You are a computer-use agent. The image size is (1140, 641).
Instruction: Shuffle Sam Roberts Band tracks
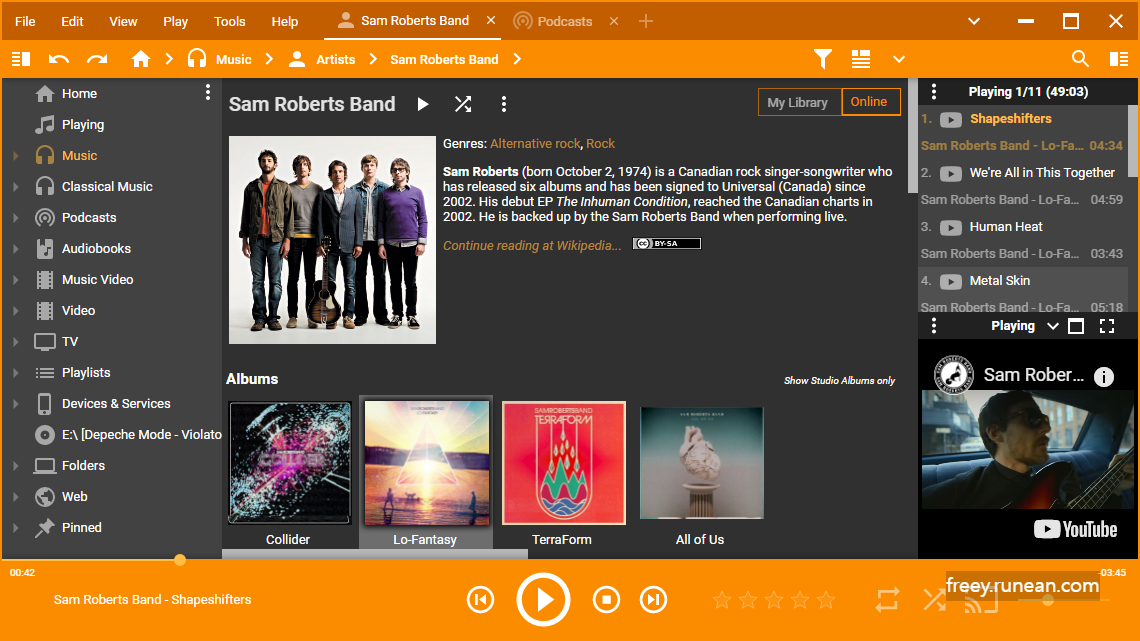(x=463, y=104)
